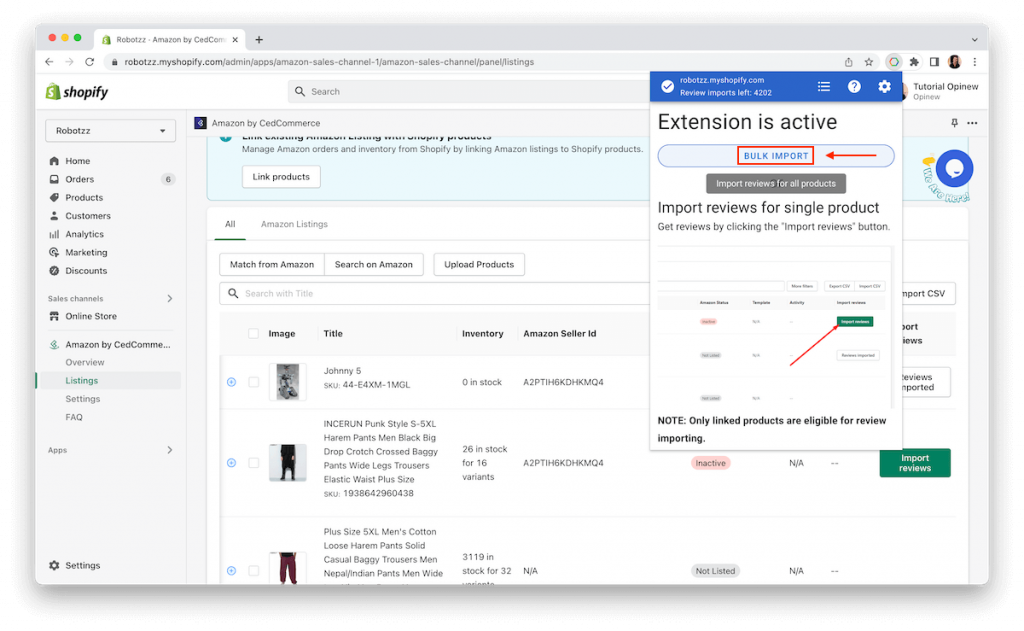Open the extension list icon in popup header

(x=824, y=86)
